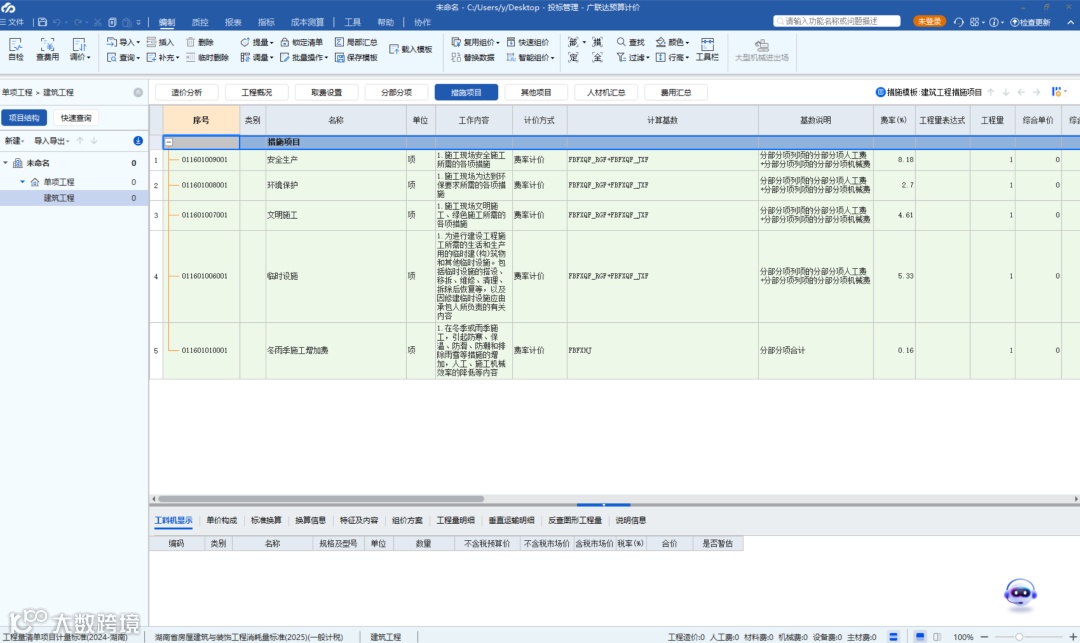Viewport: 1080px width, 643px height.
Task: Open the 导入 import dropdown
Action: [x=123, y=42]
